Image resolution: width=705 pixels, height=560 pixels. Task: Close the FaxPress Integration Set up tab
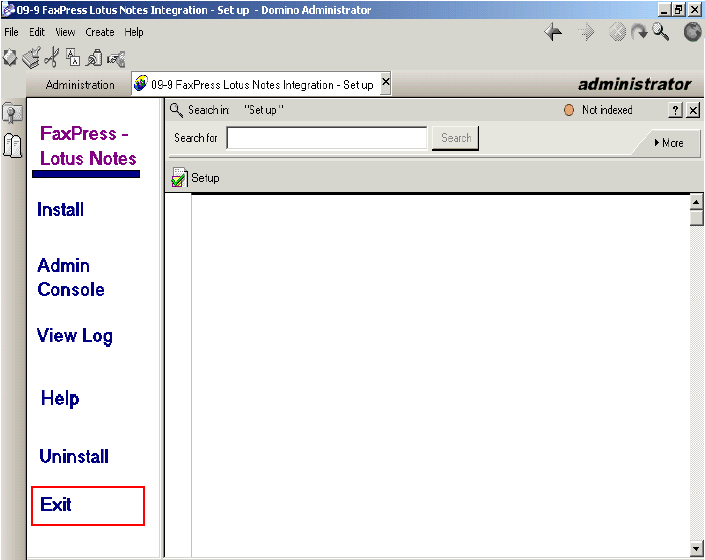pyautogui.click(x=386, y=84)
